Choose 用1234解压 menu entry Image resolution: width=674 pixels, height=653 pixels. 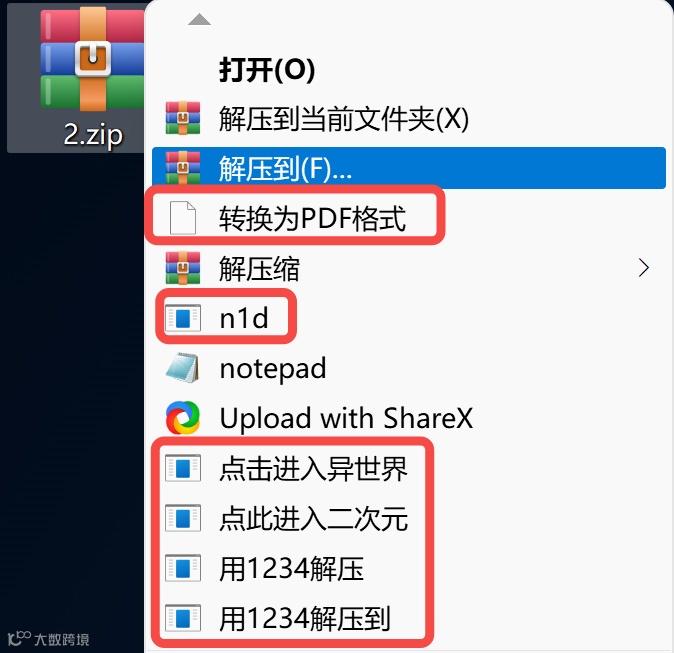point(291,568)
